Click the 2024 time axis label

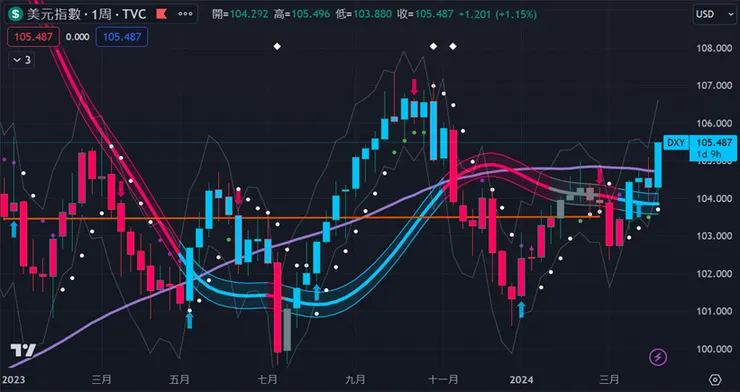coord(521,380)
